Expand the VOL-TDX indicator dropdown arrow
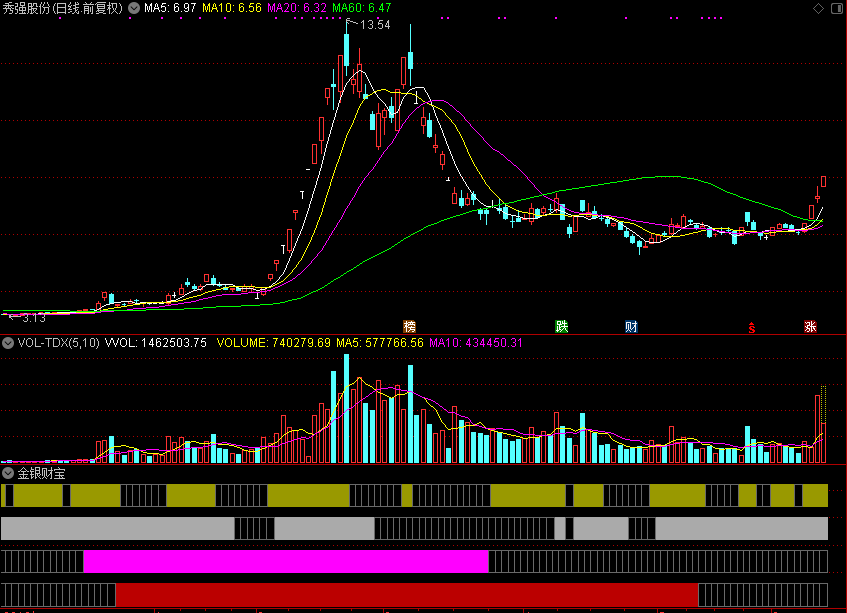 [x=8, y=343]
